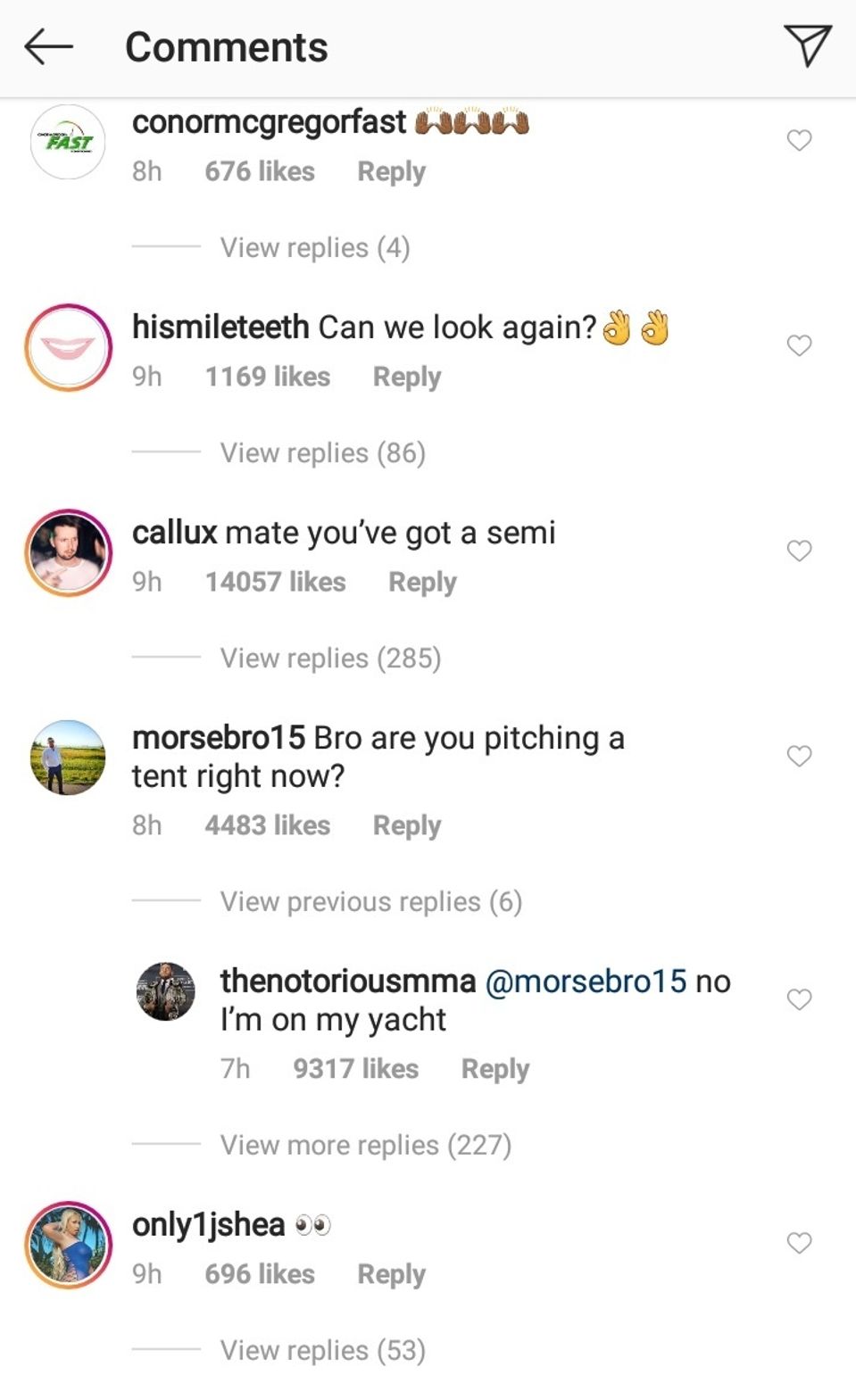Viewport: 856px width, 1400px height.
Task: Show View previous replies (6)
Action: pos(370,902)
